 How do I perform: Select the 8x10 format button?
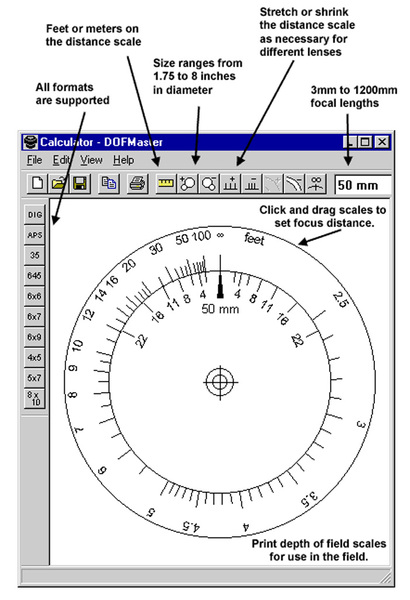[35, 398]
